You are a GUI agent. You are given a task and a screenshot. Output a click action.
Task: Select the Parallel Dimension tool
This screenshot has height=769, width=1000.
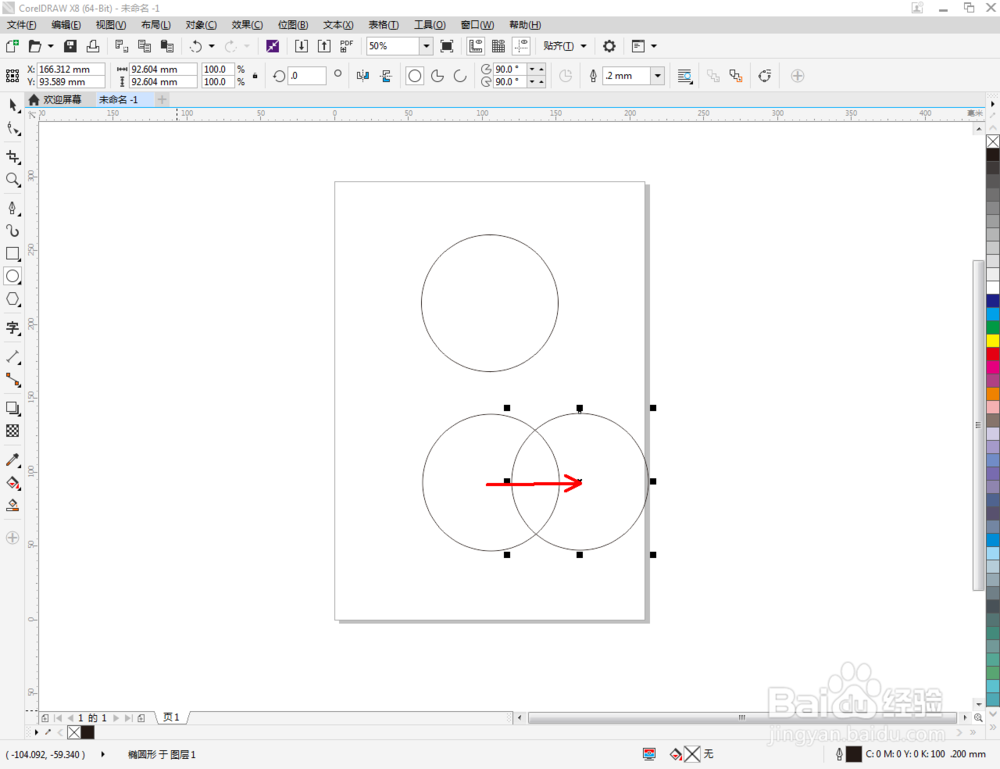point(13,356)
